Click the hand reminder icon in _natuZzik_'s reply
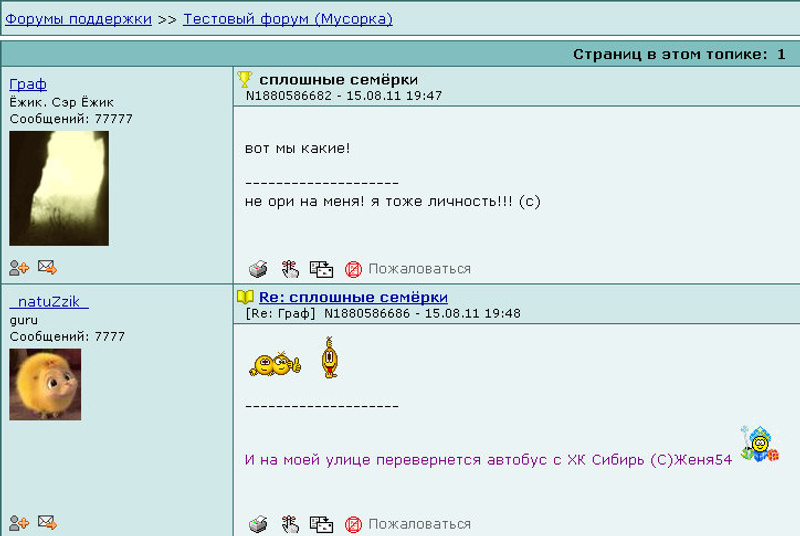Image resolution: width=800 pixels, height=536 pixels. (290, 524)
